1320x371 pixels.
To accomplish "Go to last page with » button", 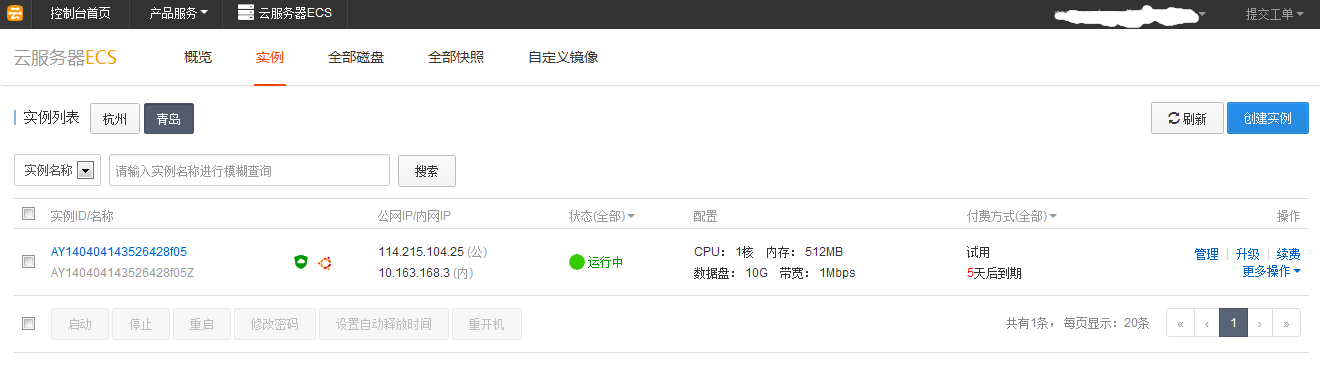I will (x=1287, y=323).
